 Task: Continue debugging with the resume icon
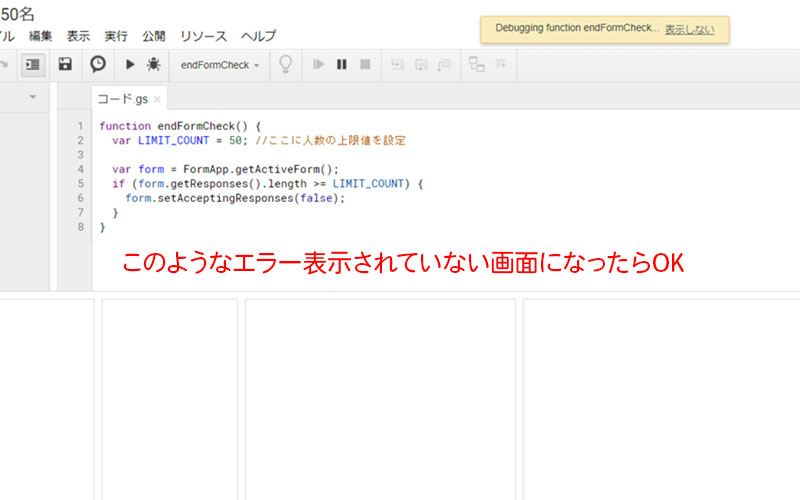pyautogui.click(x=318, y=64)
